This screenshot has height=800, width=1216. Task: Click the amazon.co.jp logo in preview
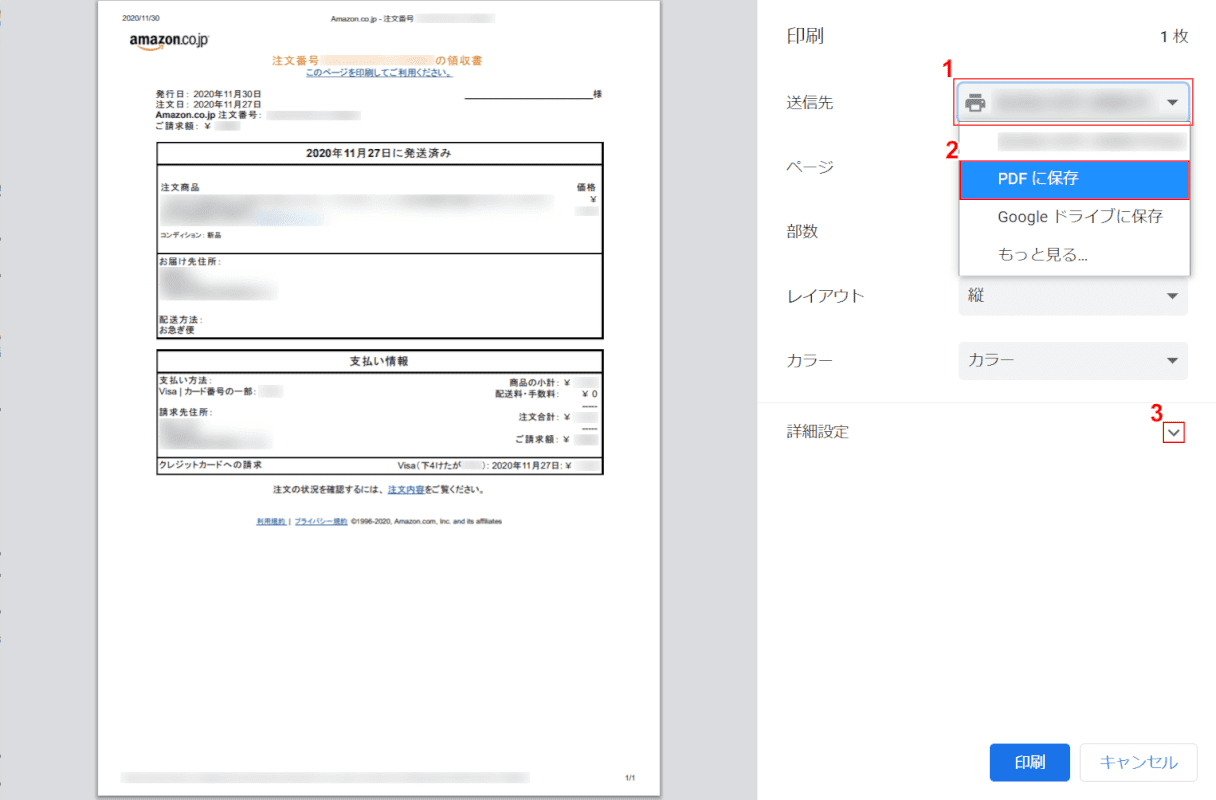coord(169,40)
